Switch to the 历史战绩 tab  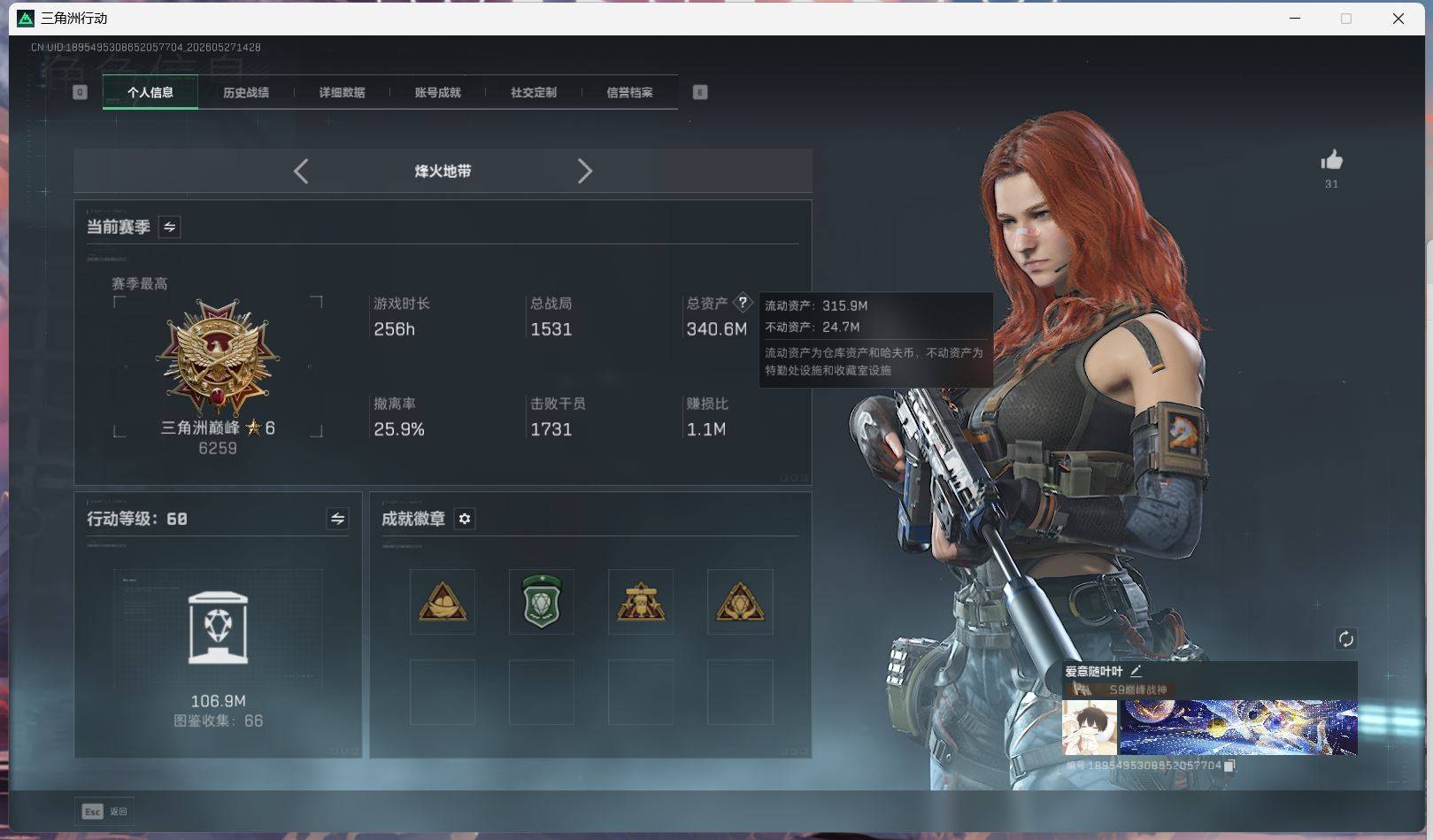pyautogui.click(x=246, y=92)
